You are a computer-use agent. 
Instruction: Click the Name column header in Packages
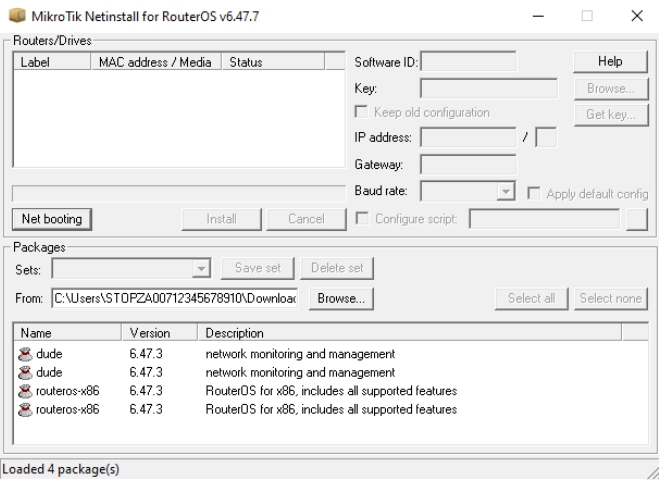[68, 333]
